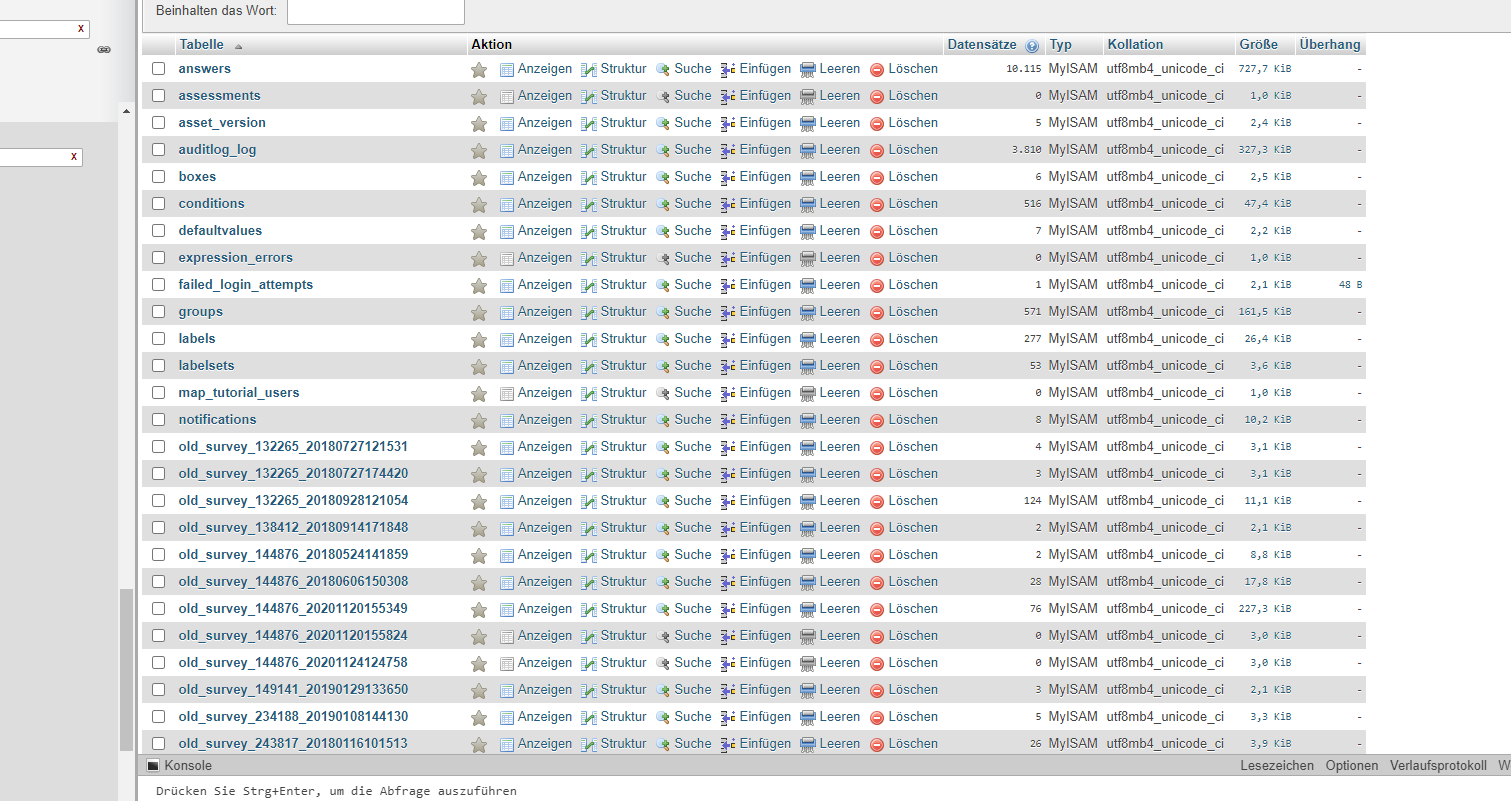Click Leeren icon in the groups row
The height and width of the screenshot is (801, 1511).
pyautogui.click(x=808, y=313)
